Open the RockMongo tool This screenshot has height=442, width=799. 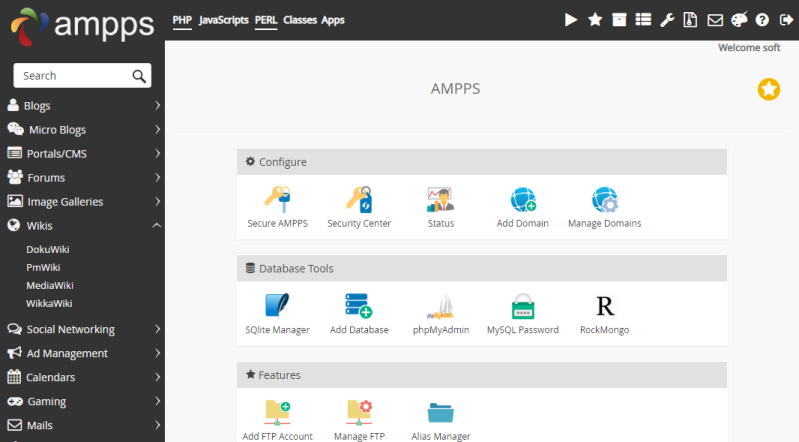coord(604,307)
